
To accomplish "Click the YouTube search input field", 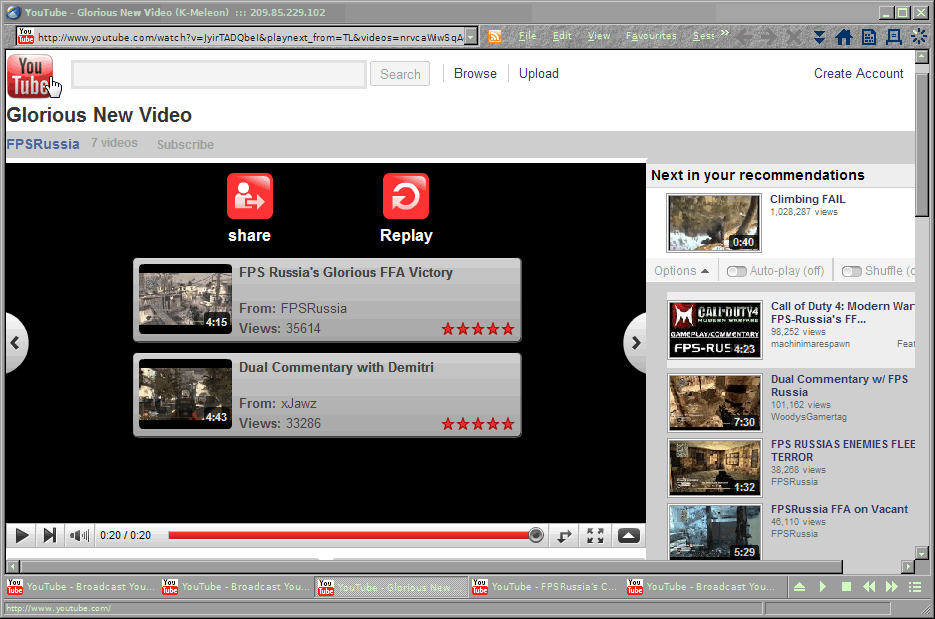I will pyautogui.click(x=219, y=75).
